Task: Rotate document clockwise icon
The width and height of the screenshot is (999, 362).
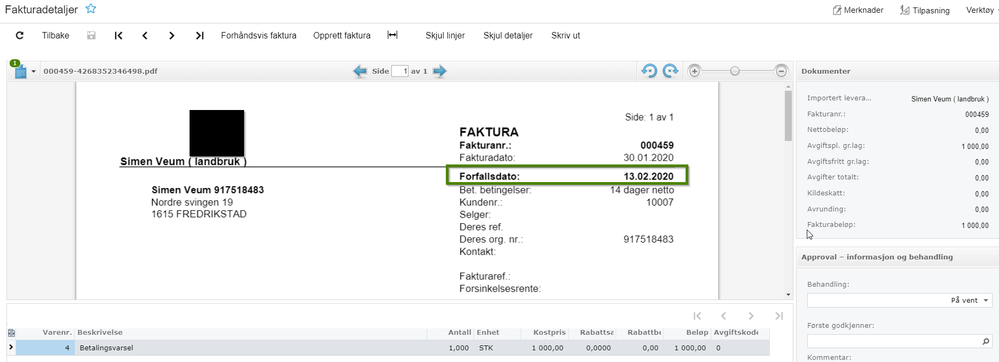Action: point(670,71)
